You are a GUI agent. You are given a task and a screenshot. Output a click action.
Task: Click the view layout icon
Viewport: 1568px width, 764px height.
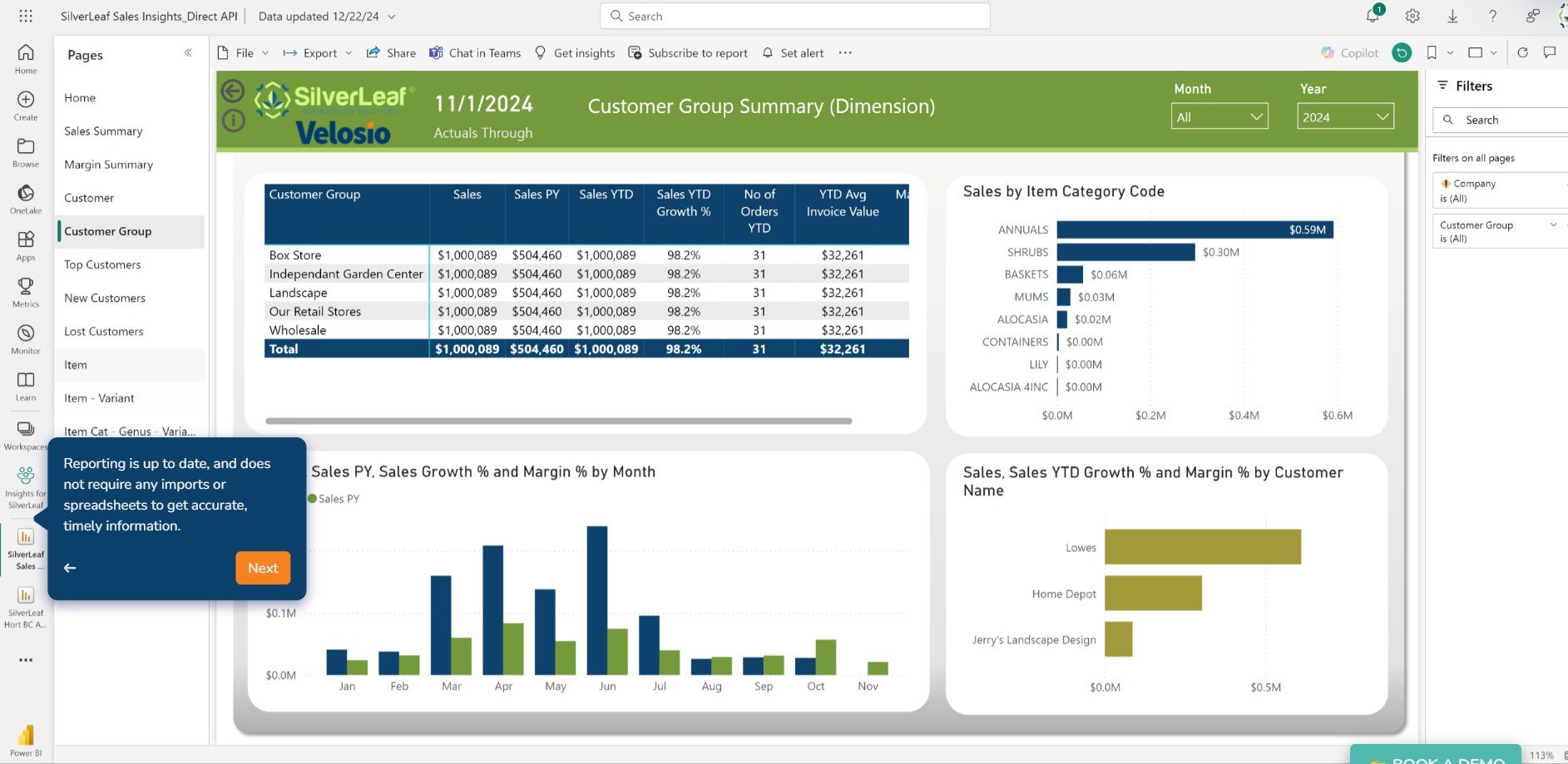point(1476,52)
